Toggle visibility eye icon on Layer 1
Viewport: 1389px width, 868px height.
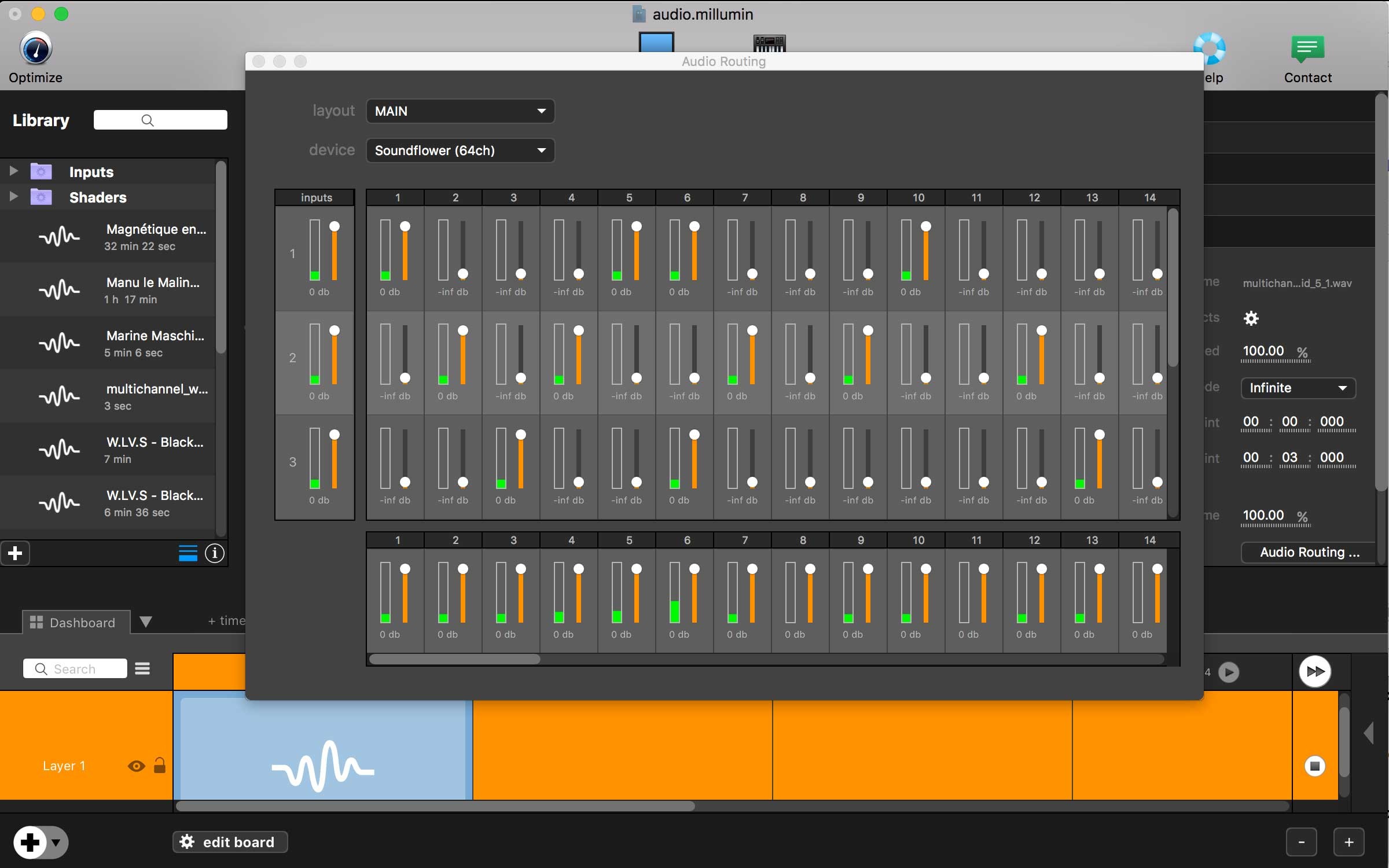tap(137, 766)
